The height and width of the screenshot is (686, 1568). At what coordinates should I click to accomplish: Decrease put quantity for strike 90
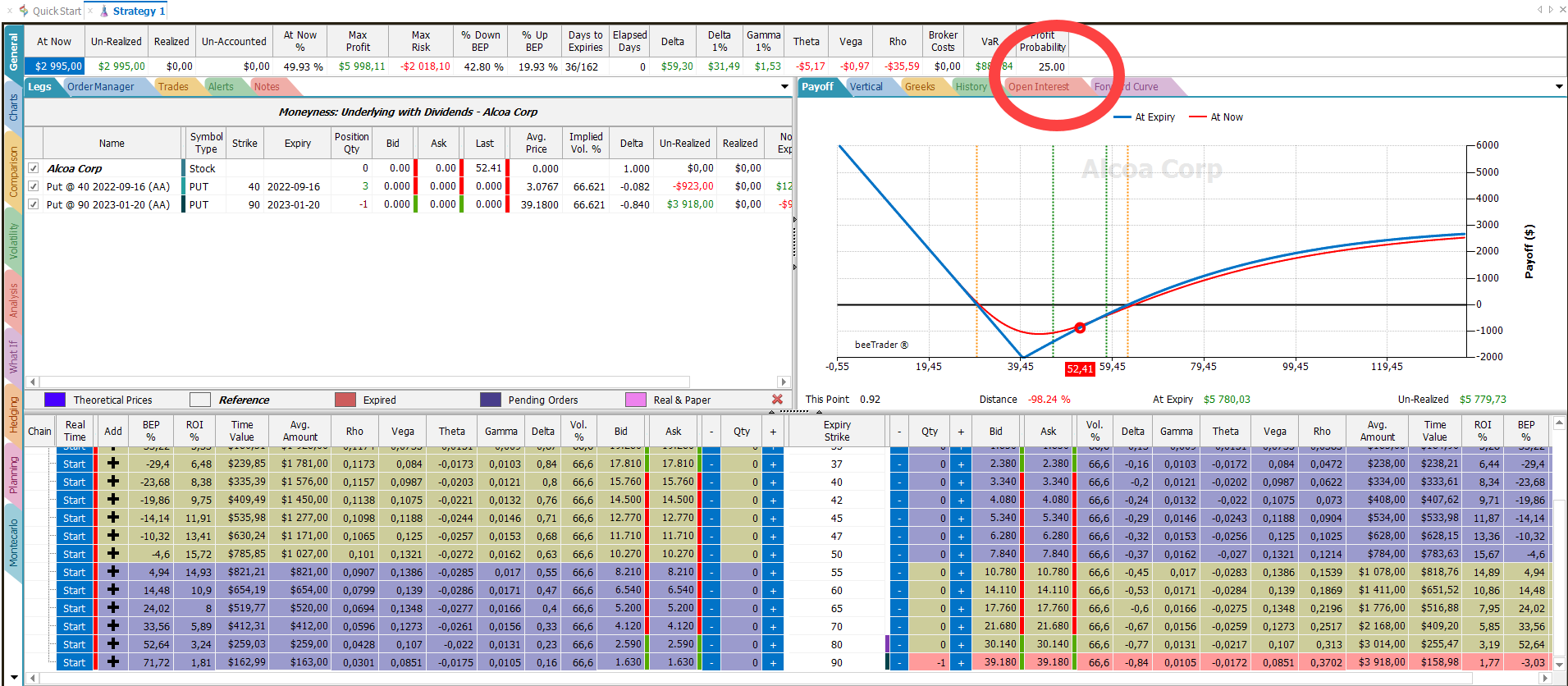click(x=899, y=662)
